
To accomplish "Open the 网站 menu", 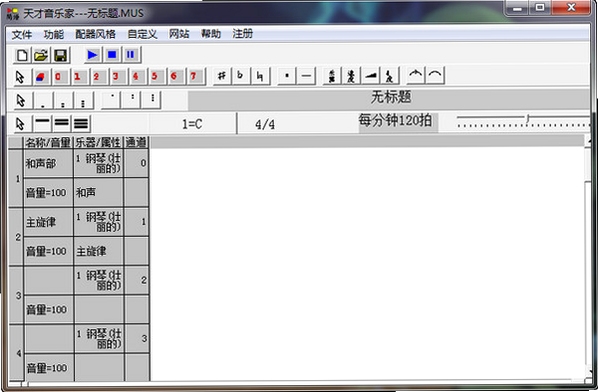I will (179, 34).
